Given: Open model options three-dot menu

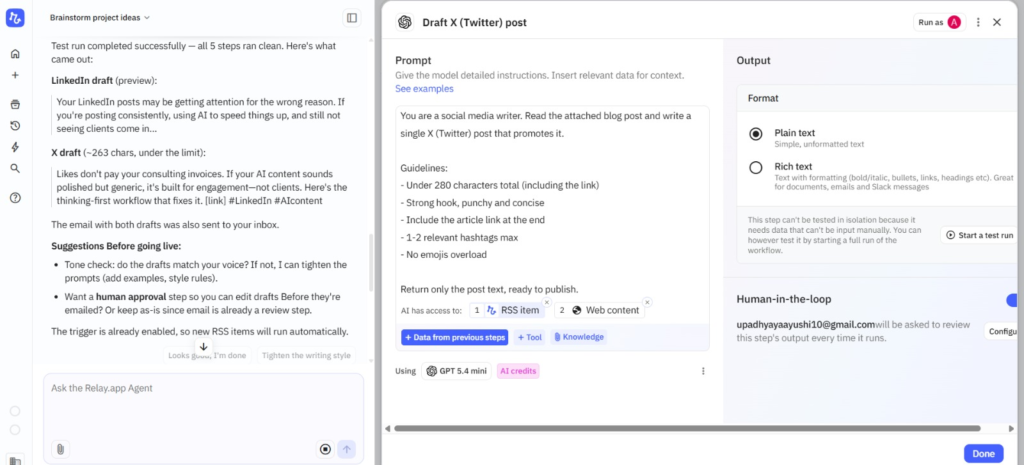Looking at the screenshot, I should 703,371.
